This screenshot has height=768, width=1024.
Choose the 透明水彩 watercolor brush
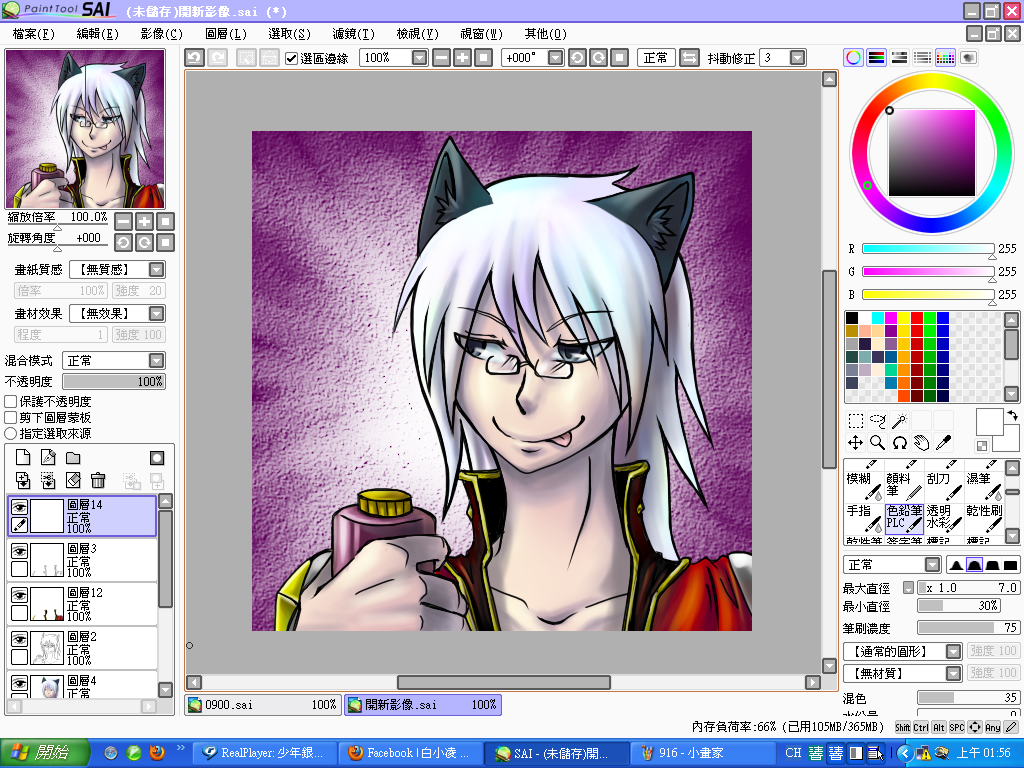944,518
